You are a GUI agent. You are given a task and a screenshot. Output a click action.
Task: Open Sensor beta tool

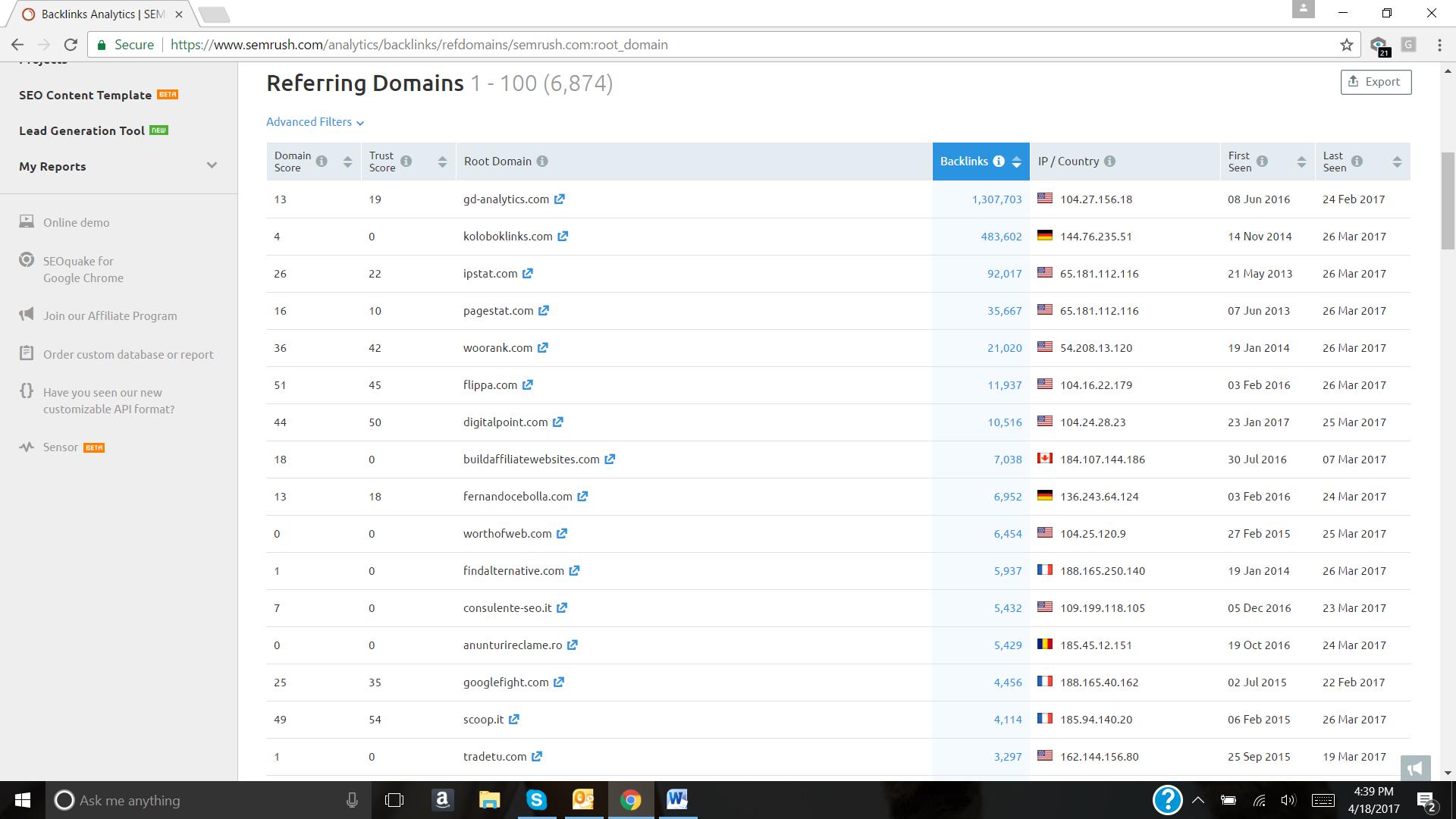(x=62, y=447)
